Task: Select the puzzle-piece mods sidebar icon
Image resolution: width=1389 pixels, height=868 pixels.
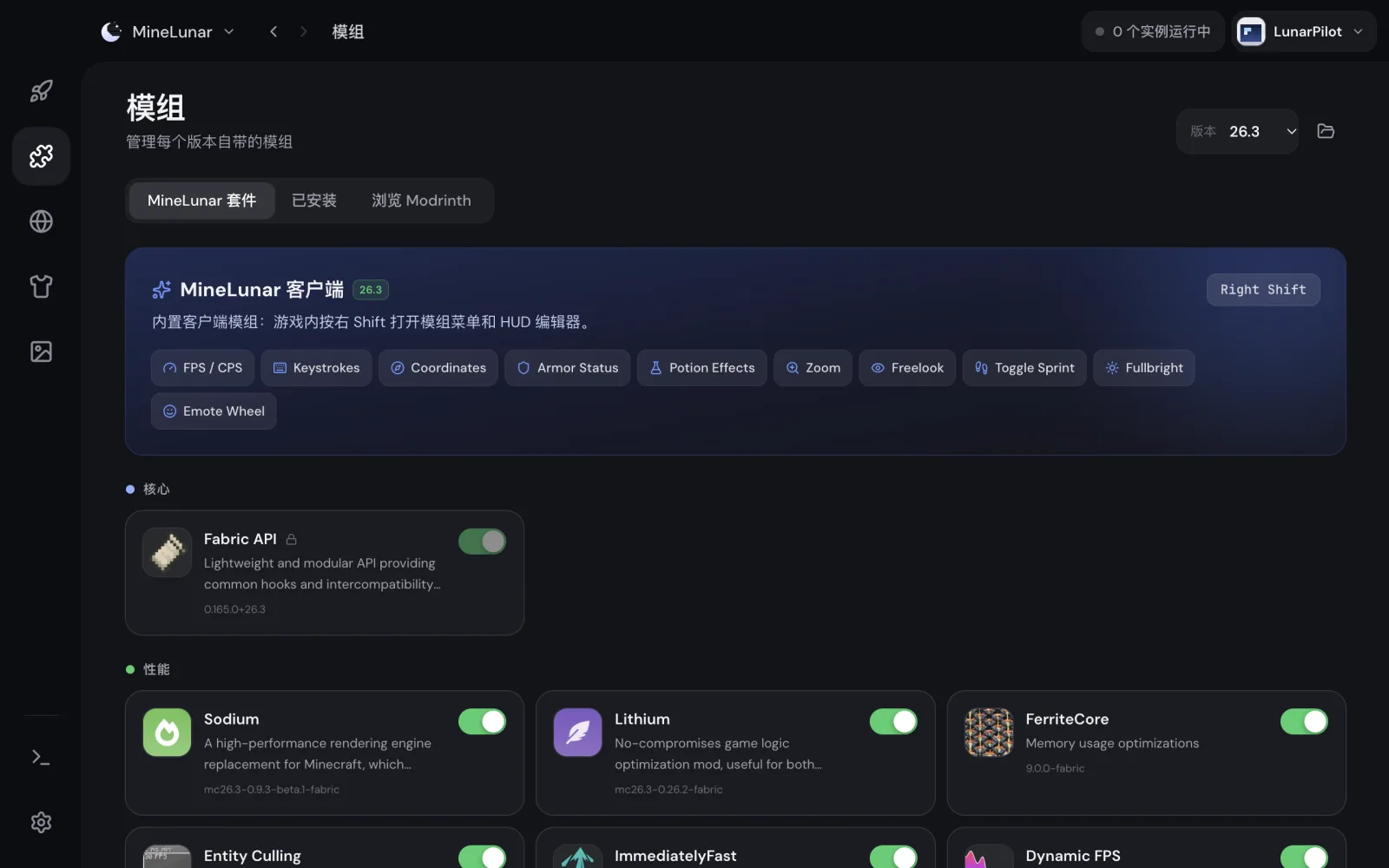Action: point(41,156)
